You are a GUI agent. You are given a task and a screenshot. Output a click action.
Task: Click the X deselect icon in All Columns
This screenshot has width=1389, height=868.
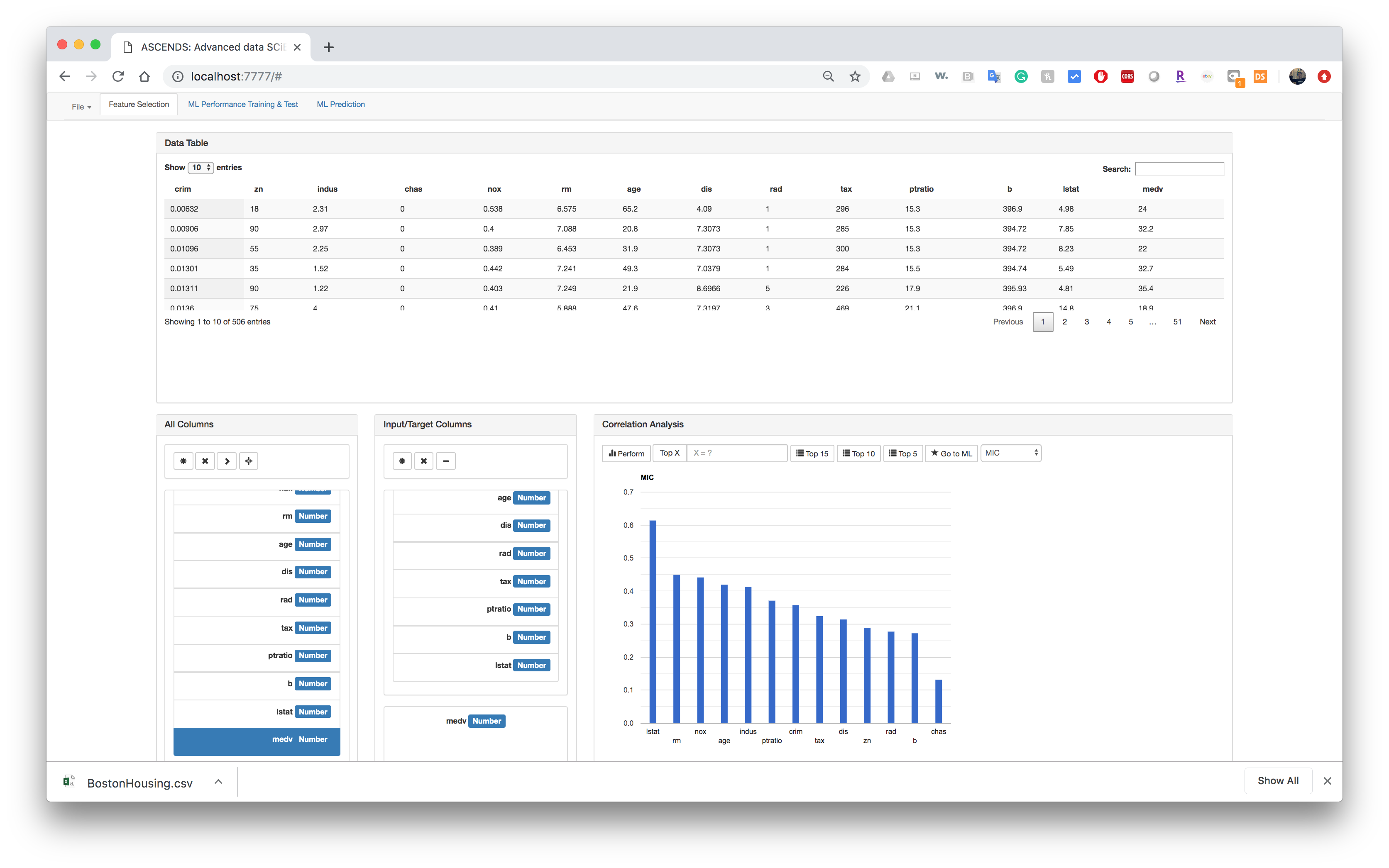(205, 461)
